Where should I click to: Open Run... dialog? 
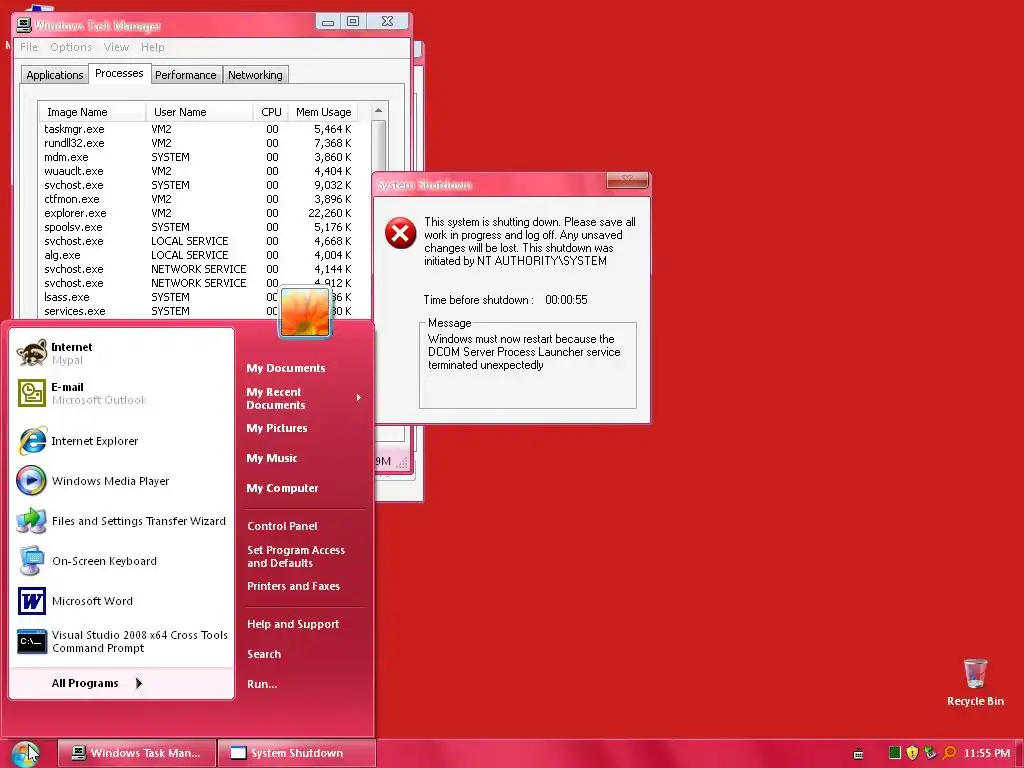(262, 684)
